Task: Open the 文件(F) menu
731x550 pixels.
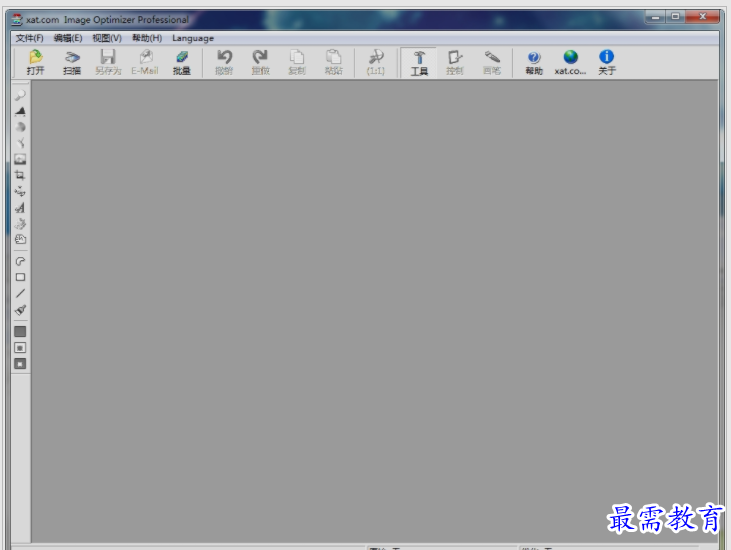Action: pyautogui.click(x=29, y=38)
